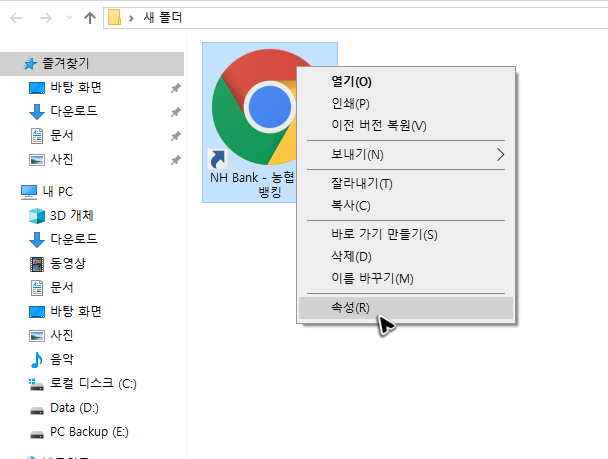Click pin icon next to 바탕 화면
Viewport: 608px width, 459px height.
coord(176,88)
